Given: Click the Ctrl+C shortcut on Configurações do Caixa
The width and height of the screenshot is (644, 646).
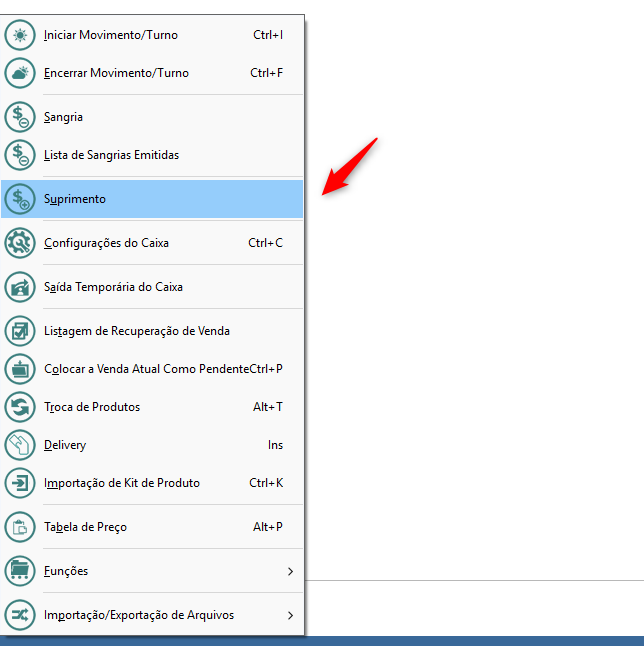Looking at the screenshot, I should (265, 243).
